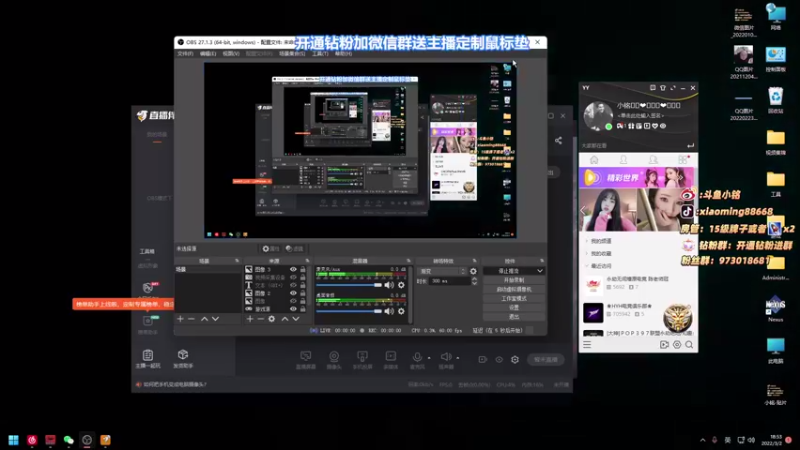Screen dimensions: 800x450
Task: Open the 帮助 menu in OBS
Action: [x=343, y=54]
